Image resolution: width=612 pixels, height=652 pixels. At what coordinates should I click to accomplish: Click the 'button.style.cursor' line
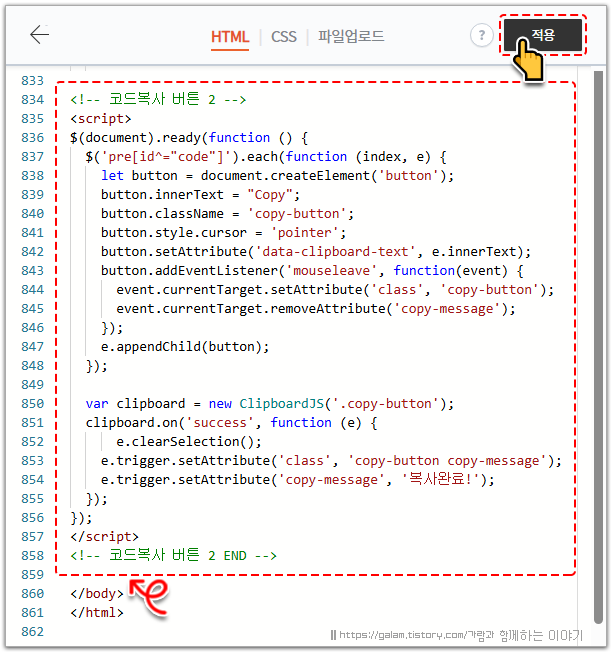pos(223,233)
